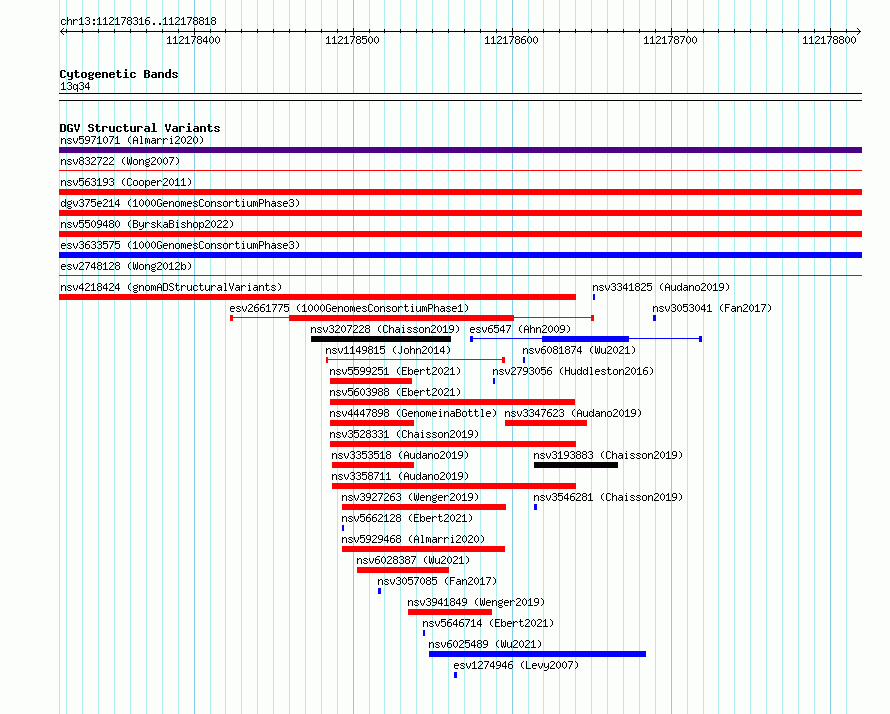
Task: Click the black nsv3207228 variant bar
Action: click(381, 339)
